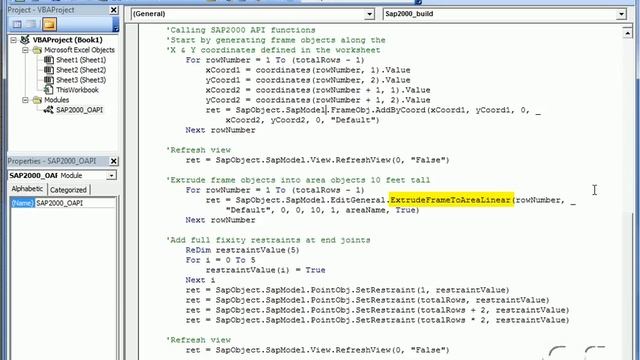
Task: Open the SAP2000_OAPI Module properties dropdown
Action: (111, 176)
